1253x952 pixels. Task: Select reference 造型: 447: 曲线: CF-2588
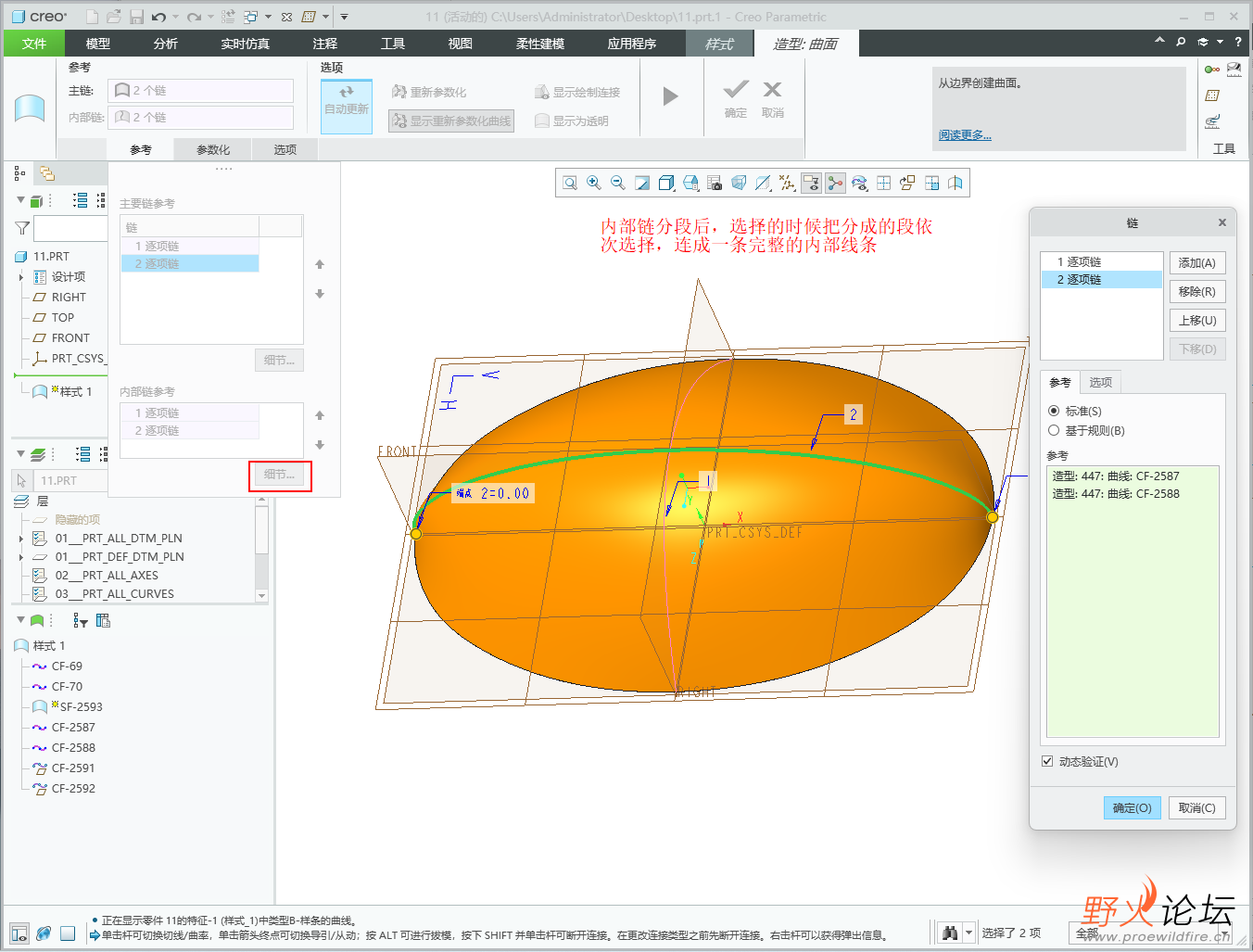[1116, 494]
